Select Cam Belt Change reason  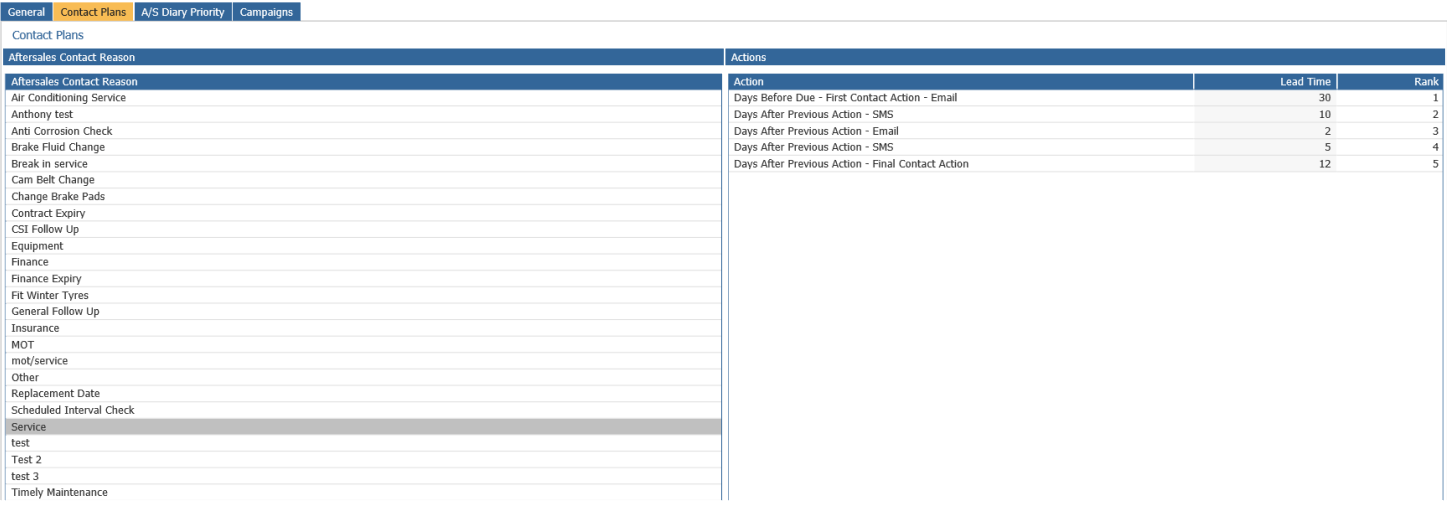point(363,180)
